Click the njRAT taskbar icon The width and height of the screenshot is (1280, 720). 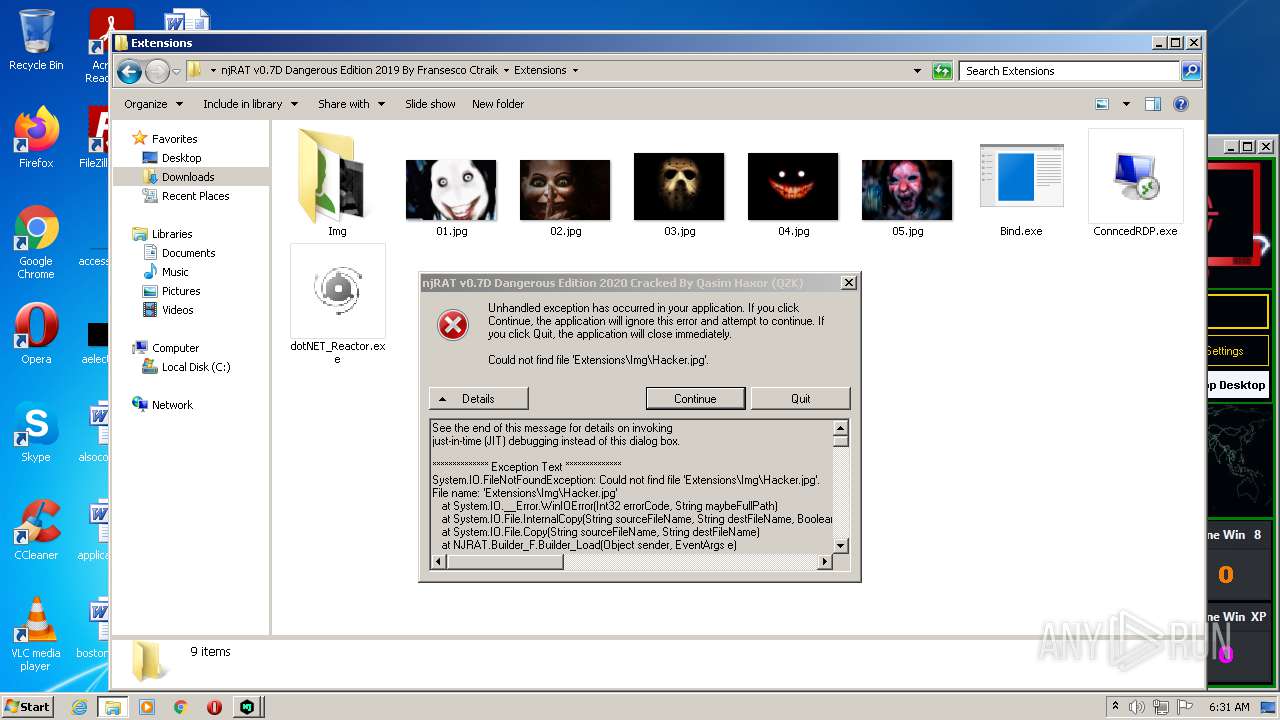click(x=247, y=707)
